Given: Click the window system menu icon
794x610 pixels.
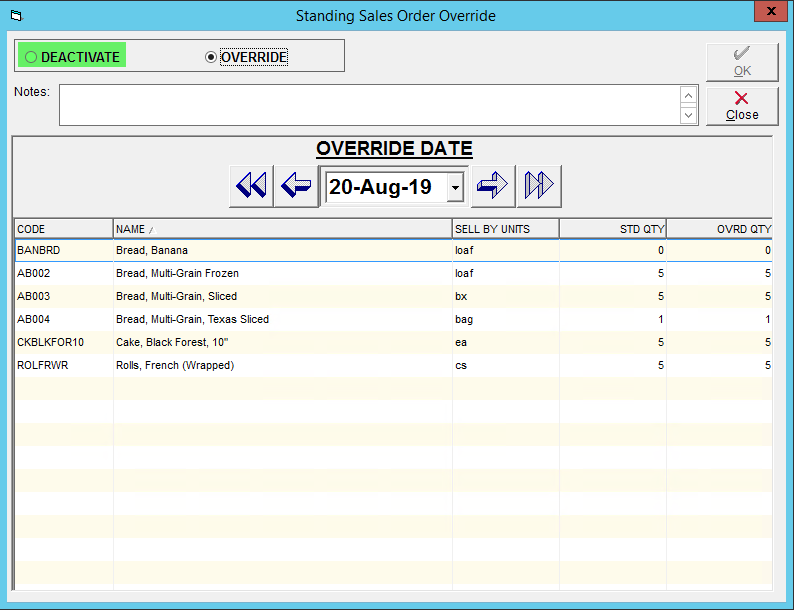Looking at the screenshot, I should 16,16.
